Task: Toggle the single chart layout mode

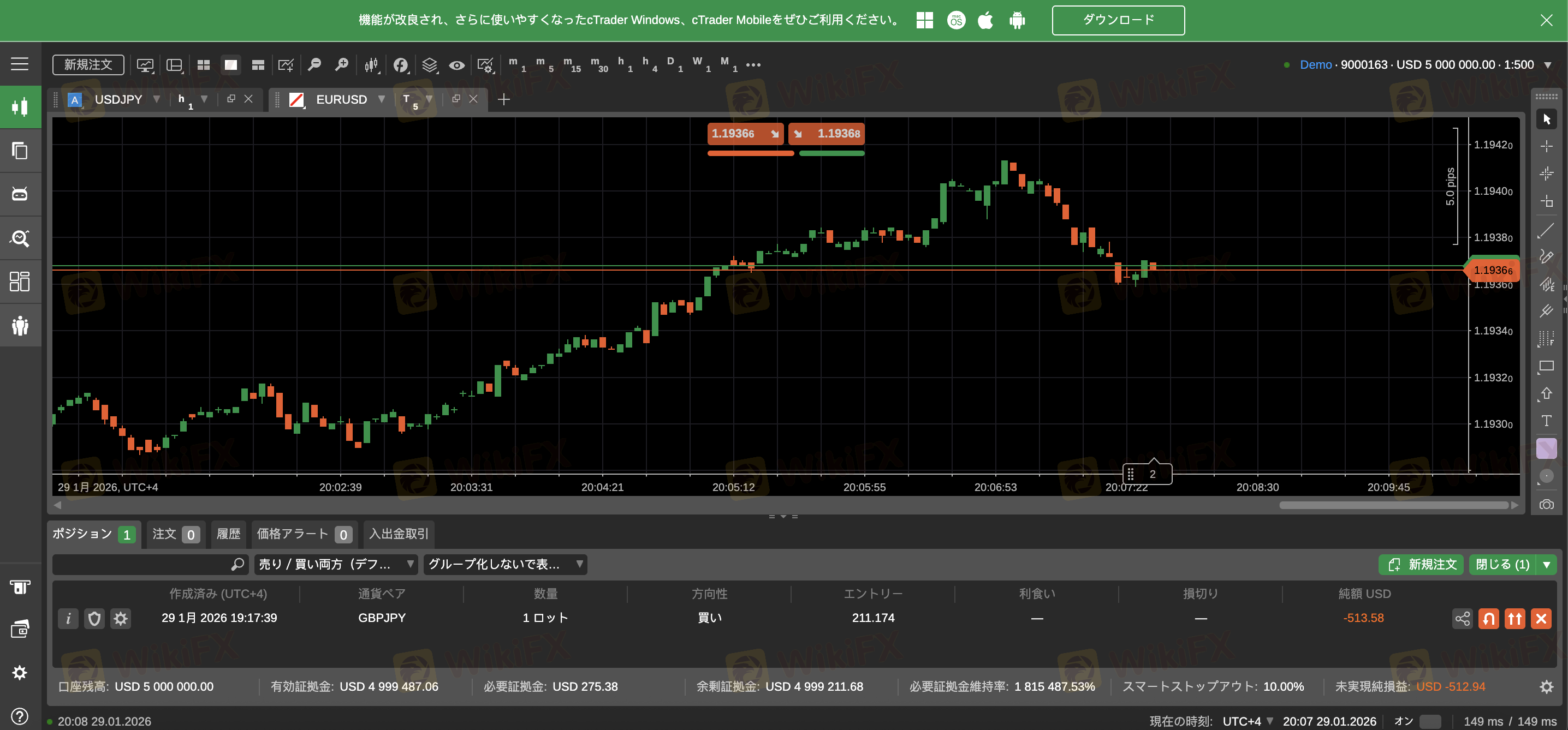Action: coord(231,64)
